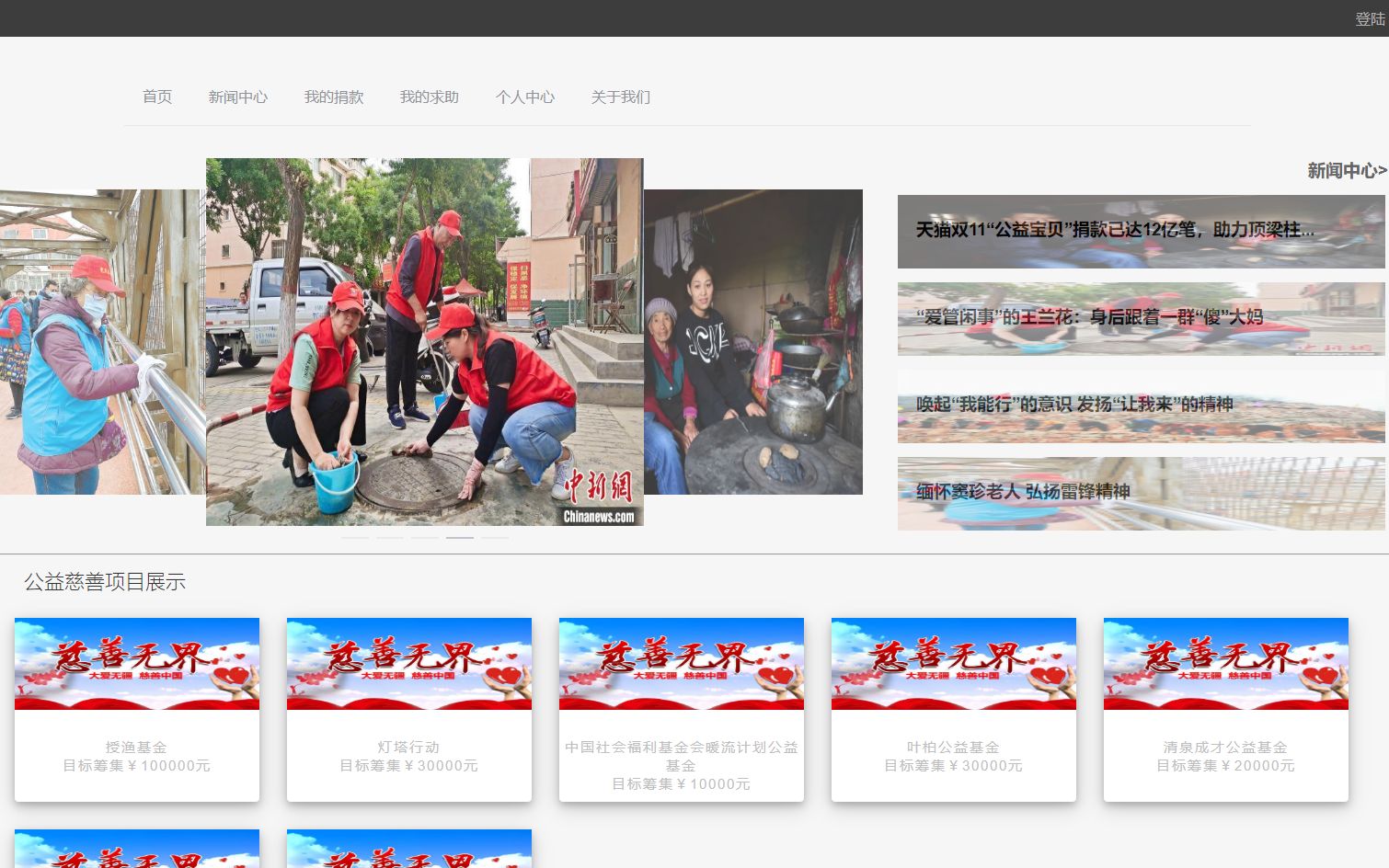
Task: Select the highlighted fourth carousel indicator
Action: click(x=460, y=537)
